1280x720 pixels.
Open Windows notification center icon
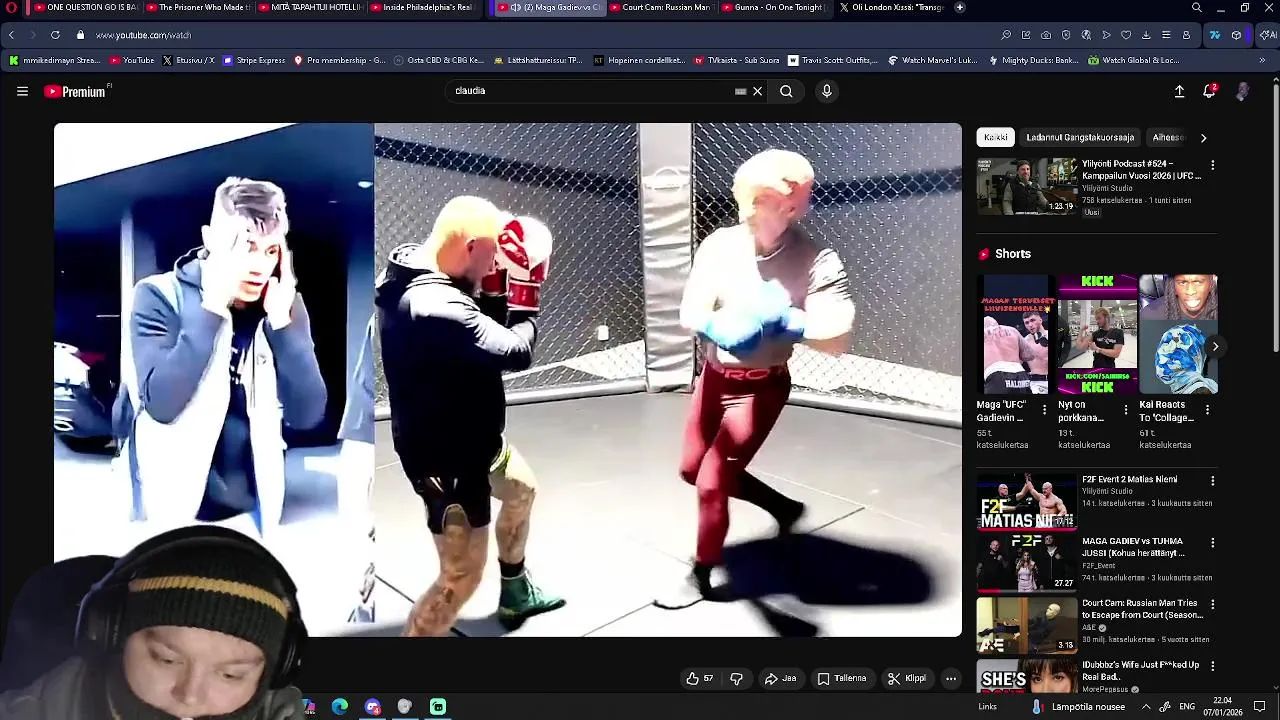coord(1259,707)
